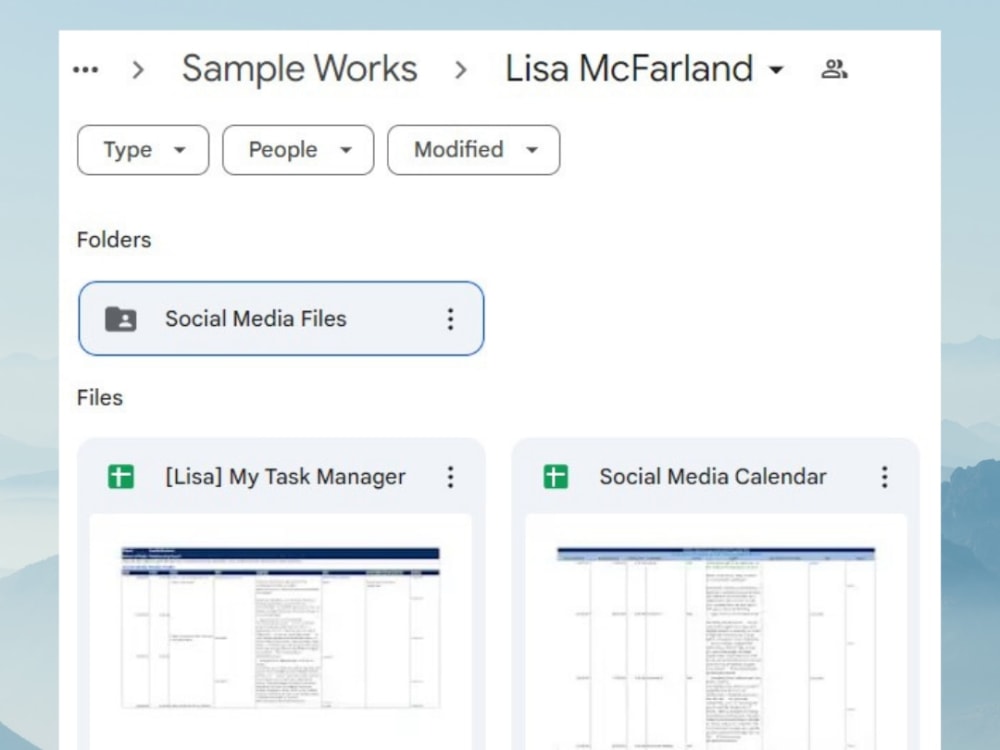Screen dimensions: 1000x750
Task: Select the Social Media Calendar file name
Action: click(x=713, y=476)
